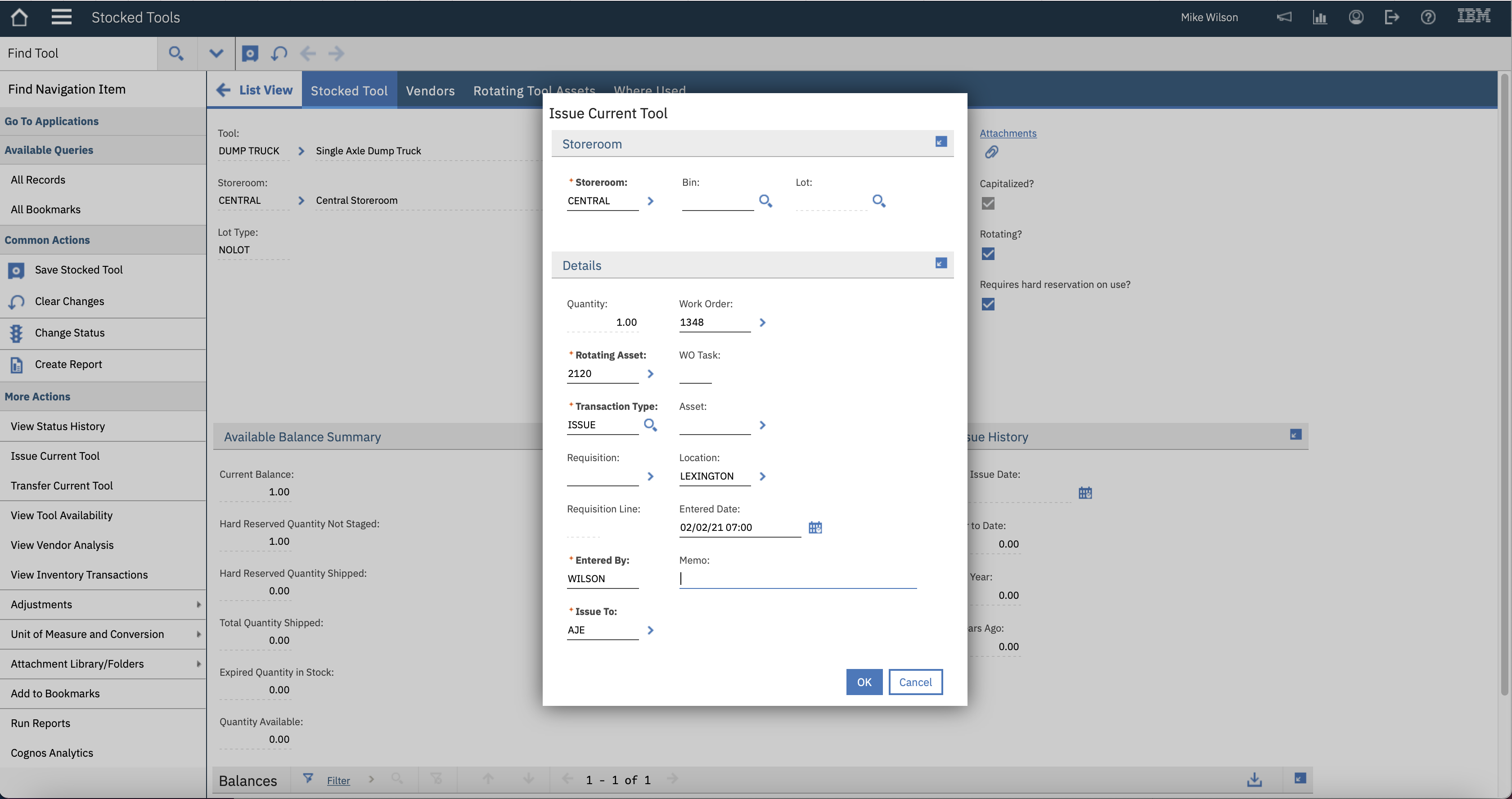Click the OK button in the dialog
This screenshot has width=1512, height=799.
(x=864, y=682)
